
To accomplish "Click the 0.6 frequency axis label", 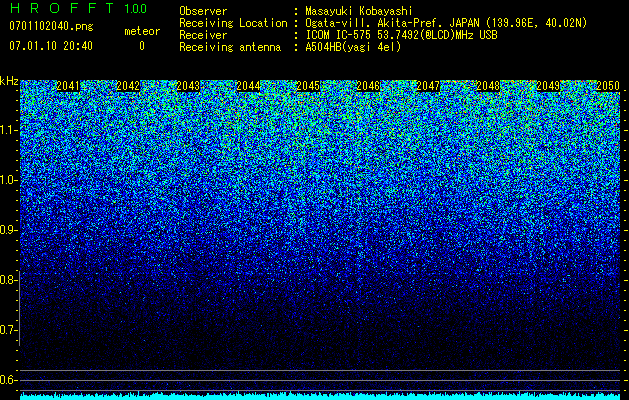I will [8, 380].
